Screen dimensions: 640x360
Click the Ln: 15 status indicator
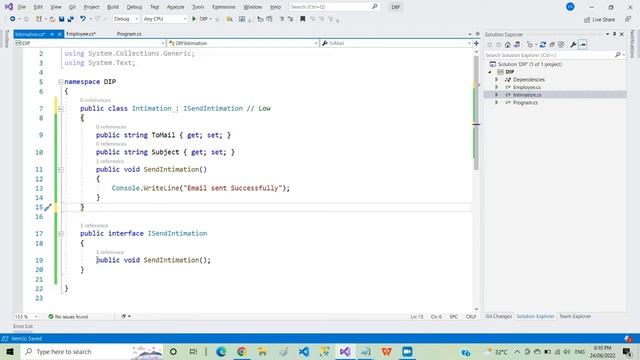[417, 317]
